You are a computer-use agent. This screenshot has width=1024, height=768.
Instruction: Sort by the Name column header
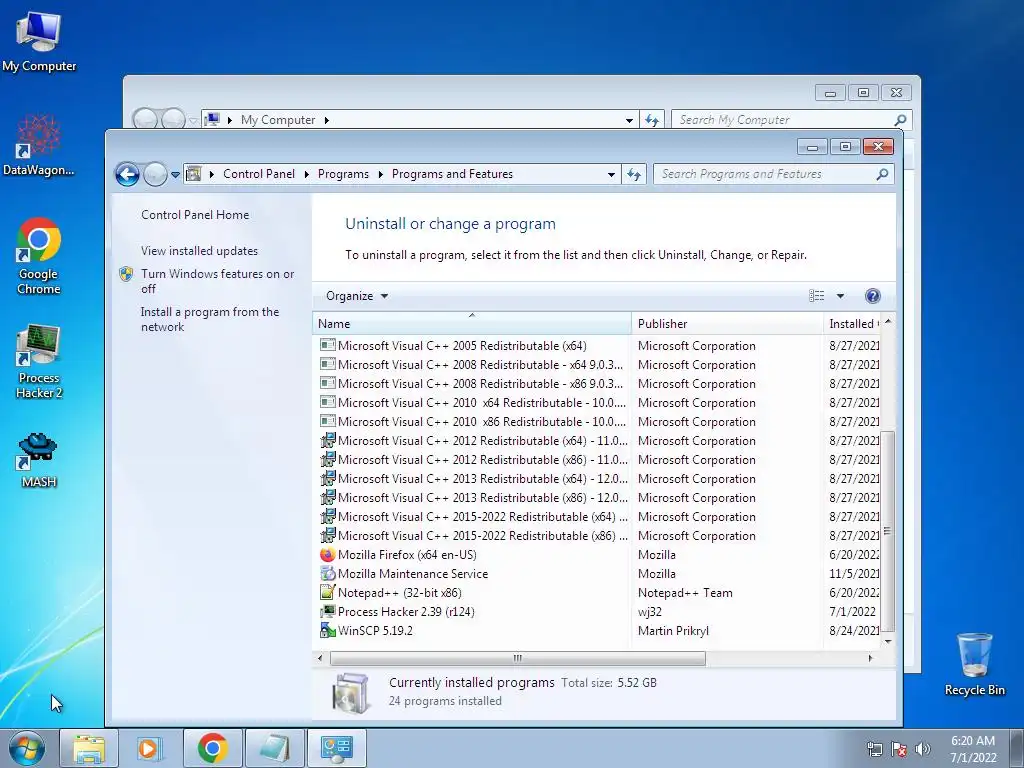coord(472,324)
